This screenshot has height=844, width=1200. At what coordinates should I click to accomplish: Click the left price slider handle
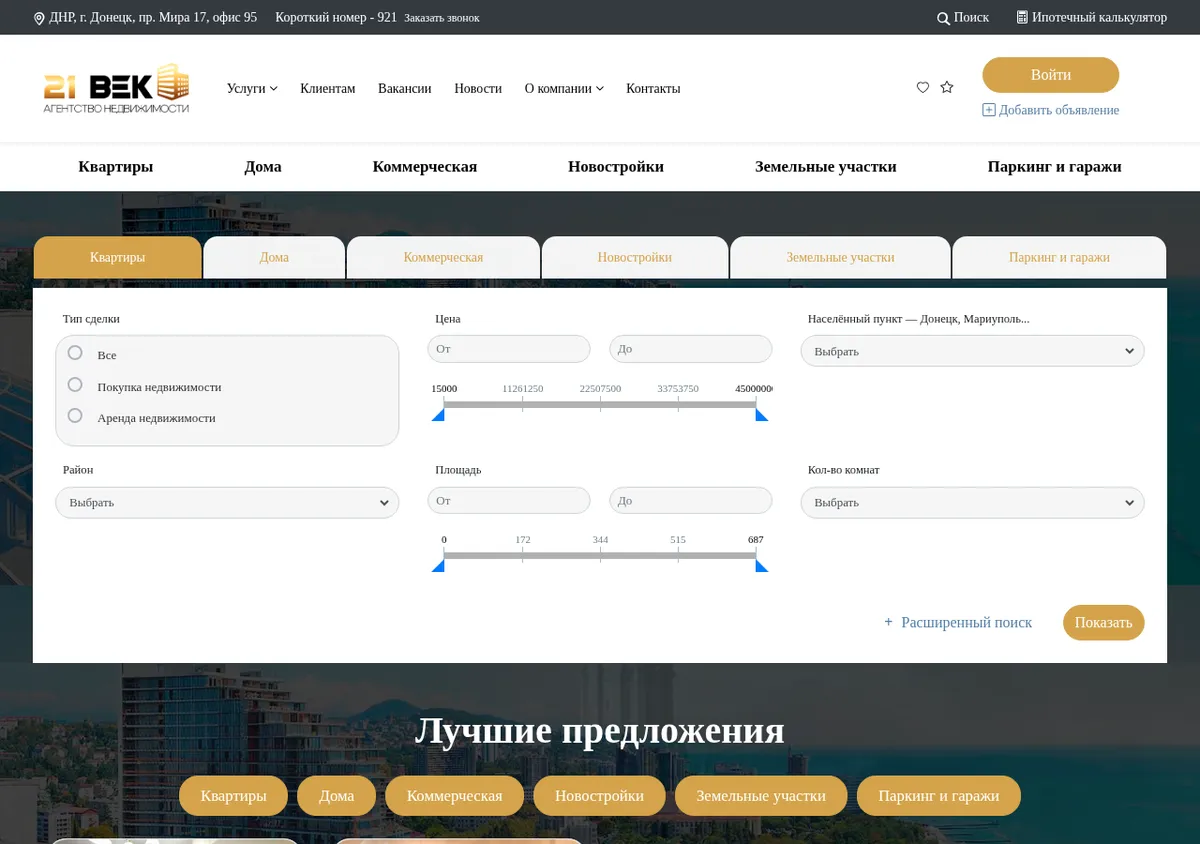438,414
